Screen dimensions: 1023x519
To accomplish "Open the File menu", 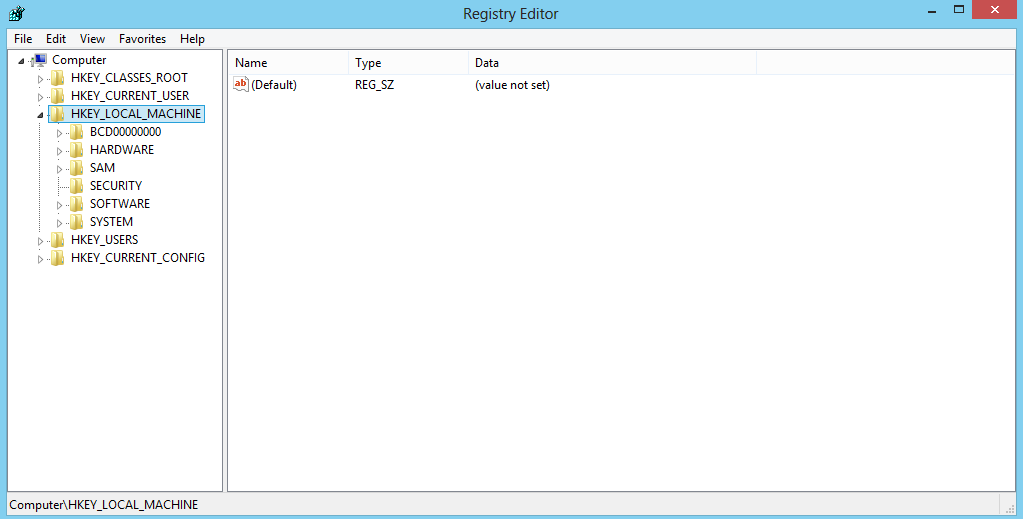I will pos(23,39).
